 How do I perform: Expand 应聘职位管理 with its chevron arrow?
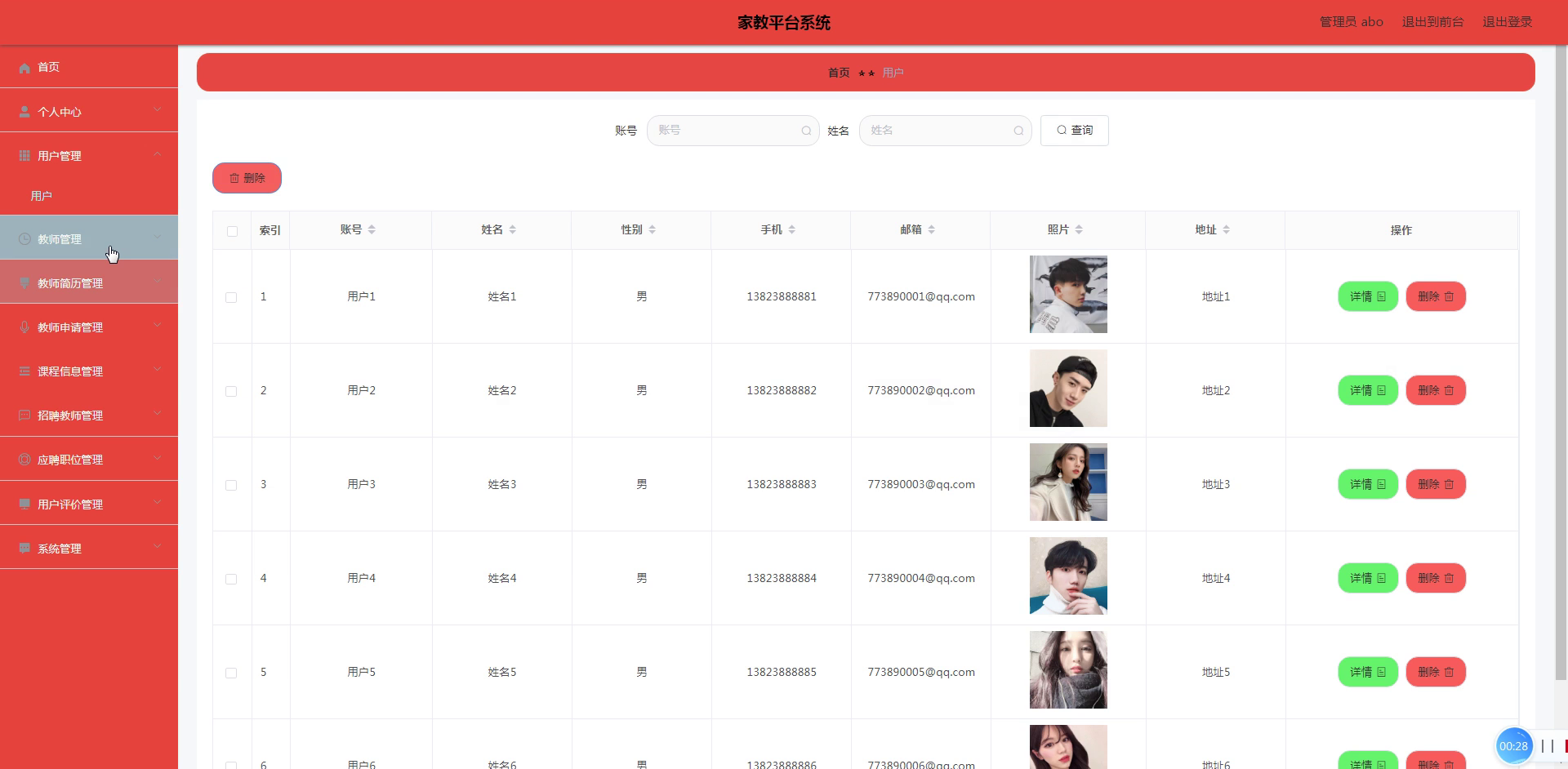157,458
